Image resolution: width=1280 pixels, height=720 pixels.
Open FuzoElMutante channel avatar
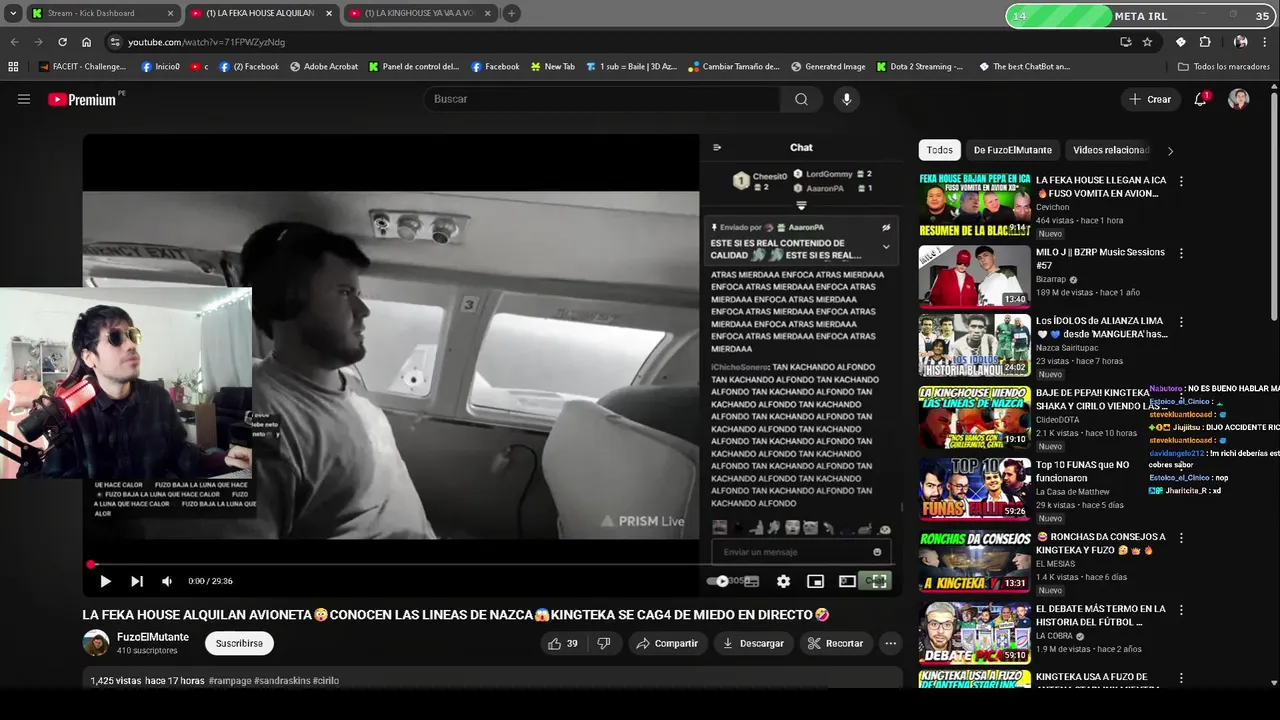[96, 643]
